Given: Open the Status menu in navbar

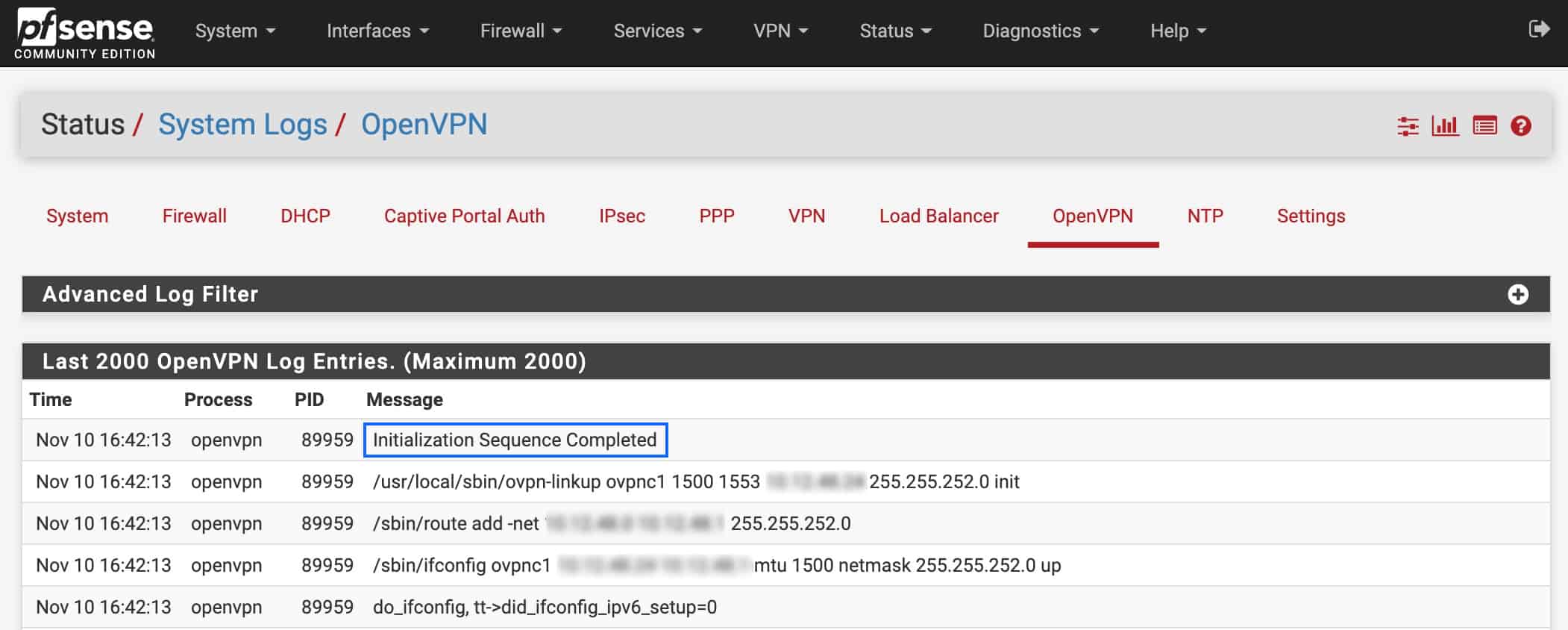Looking at the screenshot, I should [x=895, y=31].
